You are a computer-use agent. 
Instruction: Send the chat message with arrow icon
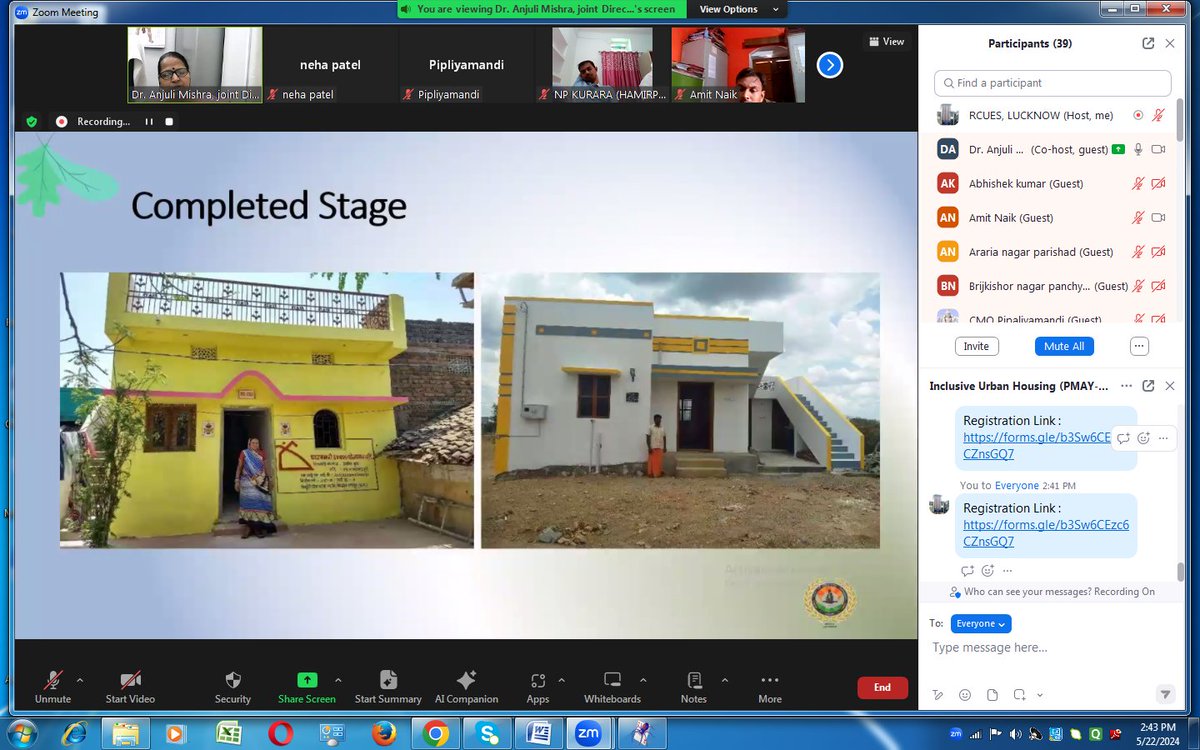point(1165,694)
